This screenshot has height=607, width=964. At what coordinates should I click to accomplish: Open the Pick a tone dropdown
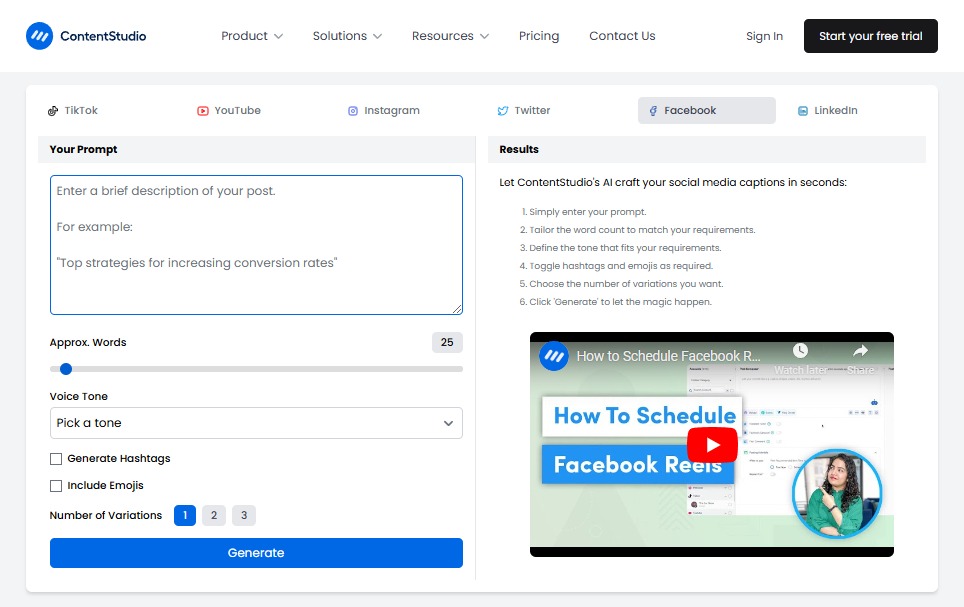(x=256, y=423)
